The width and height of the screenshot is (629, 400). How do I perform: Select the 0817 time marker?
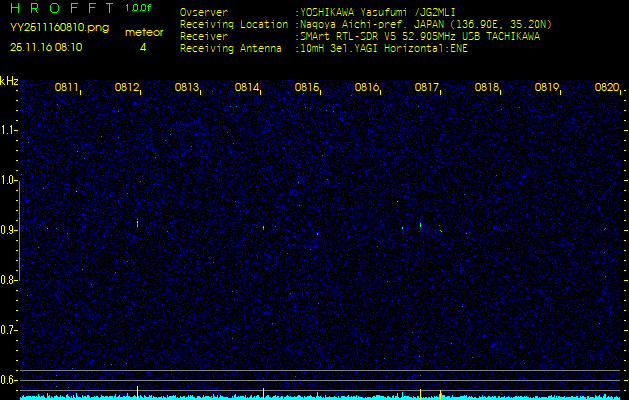click(x=427, y=88)
